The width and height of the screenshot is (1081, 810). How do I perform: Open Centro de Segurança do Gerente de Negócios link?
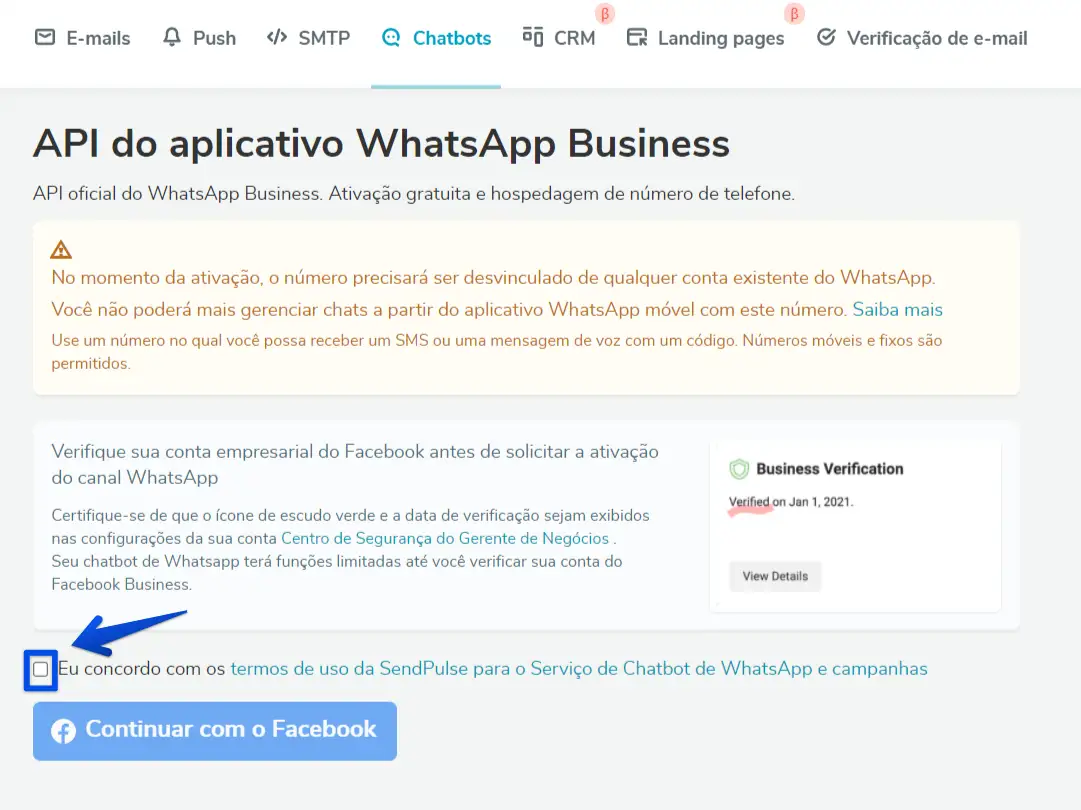(445, 538)
